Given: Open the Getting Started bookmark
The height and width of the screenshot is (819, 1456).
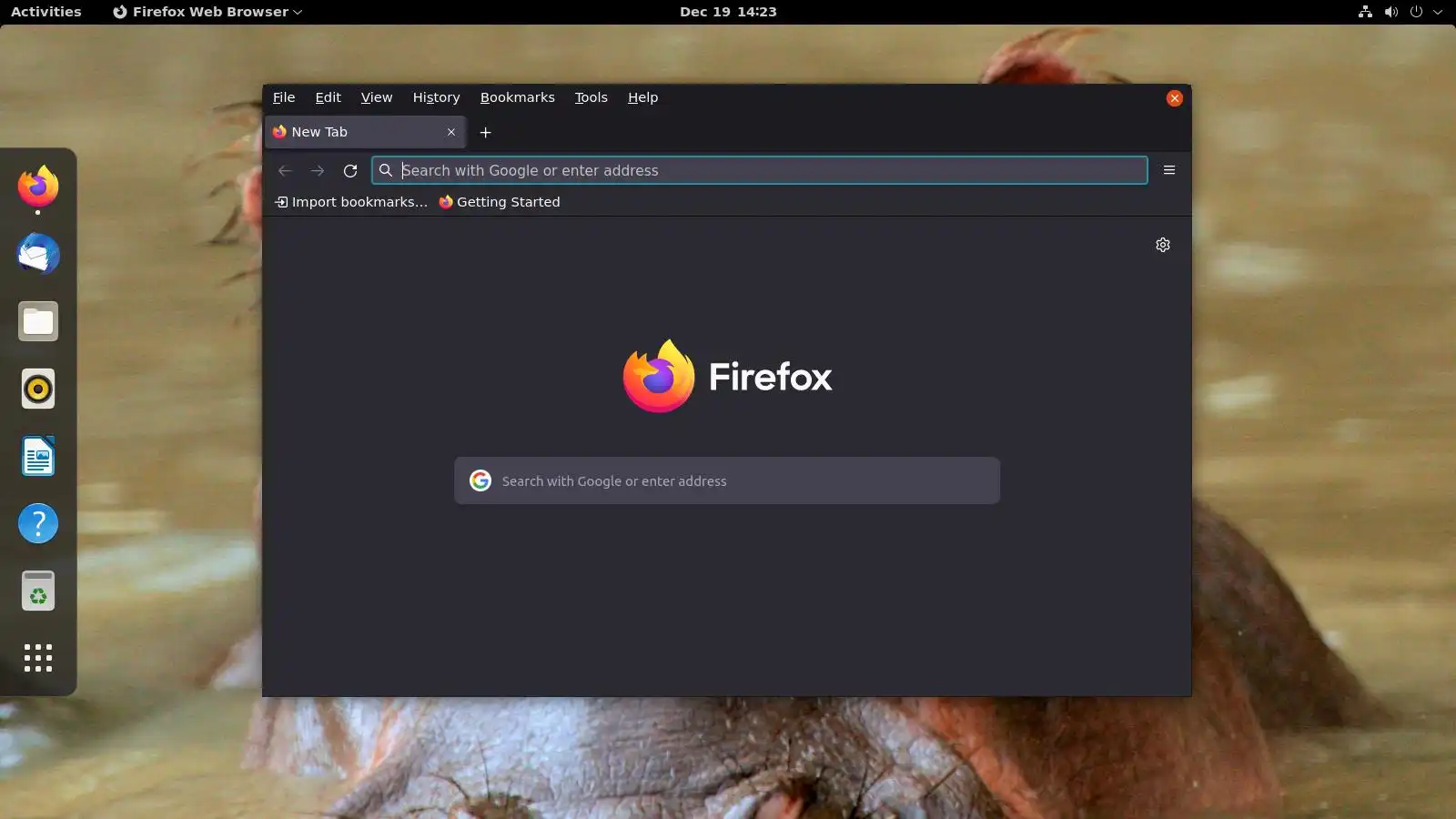Looking at the screenshot, I should point(500,202).
